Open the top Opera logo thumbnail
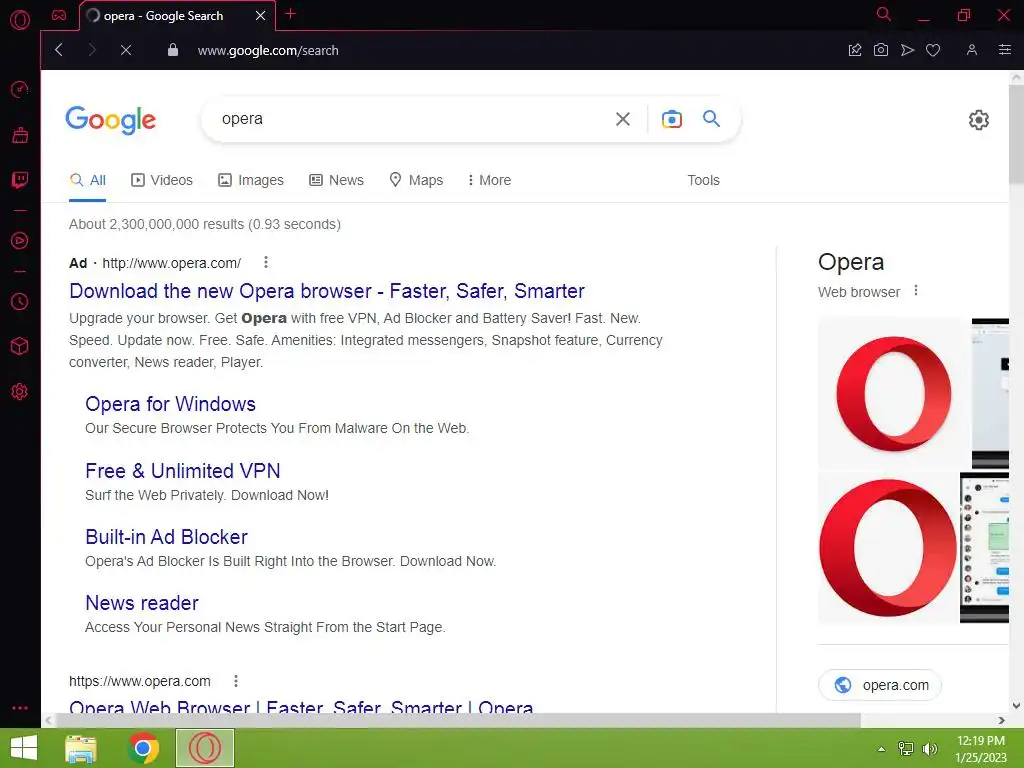This screenshot has width=1024, height=768. (x=893, y=393)
